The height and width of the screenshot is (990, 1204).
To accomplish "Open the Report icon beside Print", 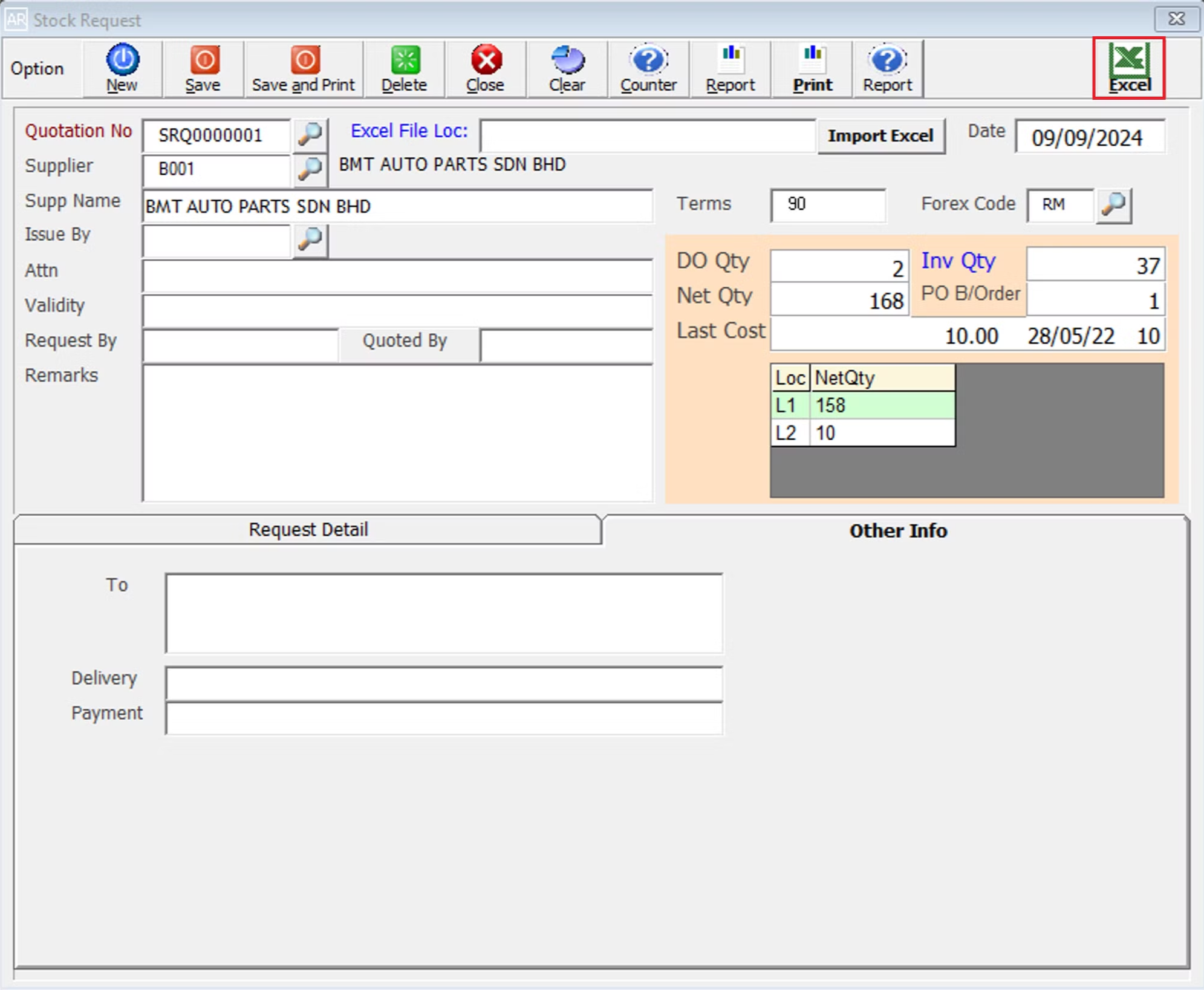I will [x=887, y=68].
